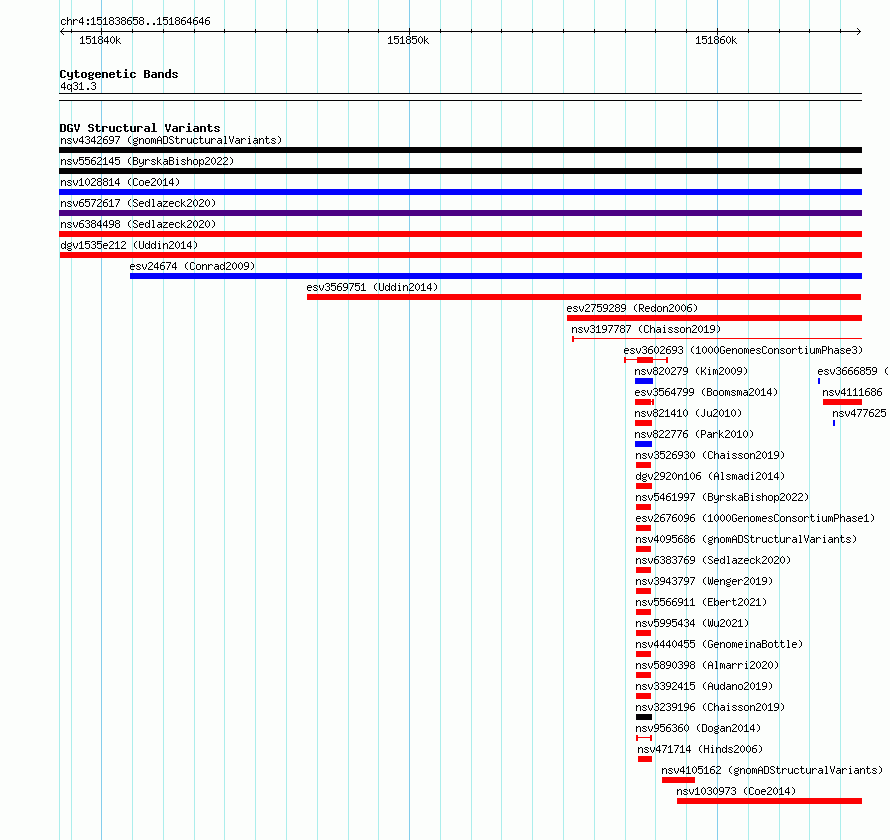Image resolution: width=890 pixels, height=840 pixels.
Task: Select nsv4105162 gnomADStructuralVariants label
Action: pos(772,770)
